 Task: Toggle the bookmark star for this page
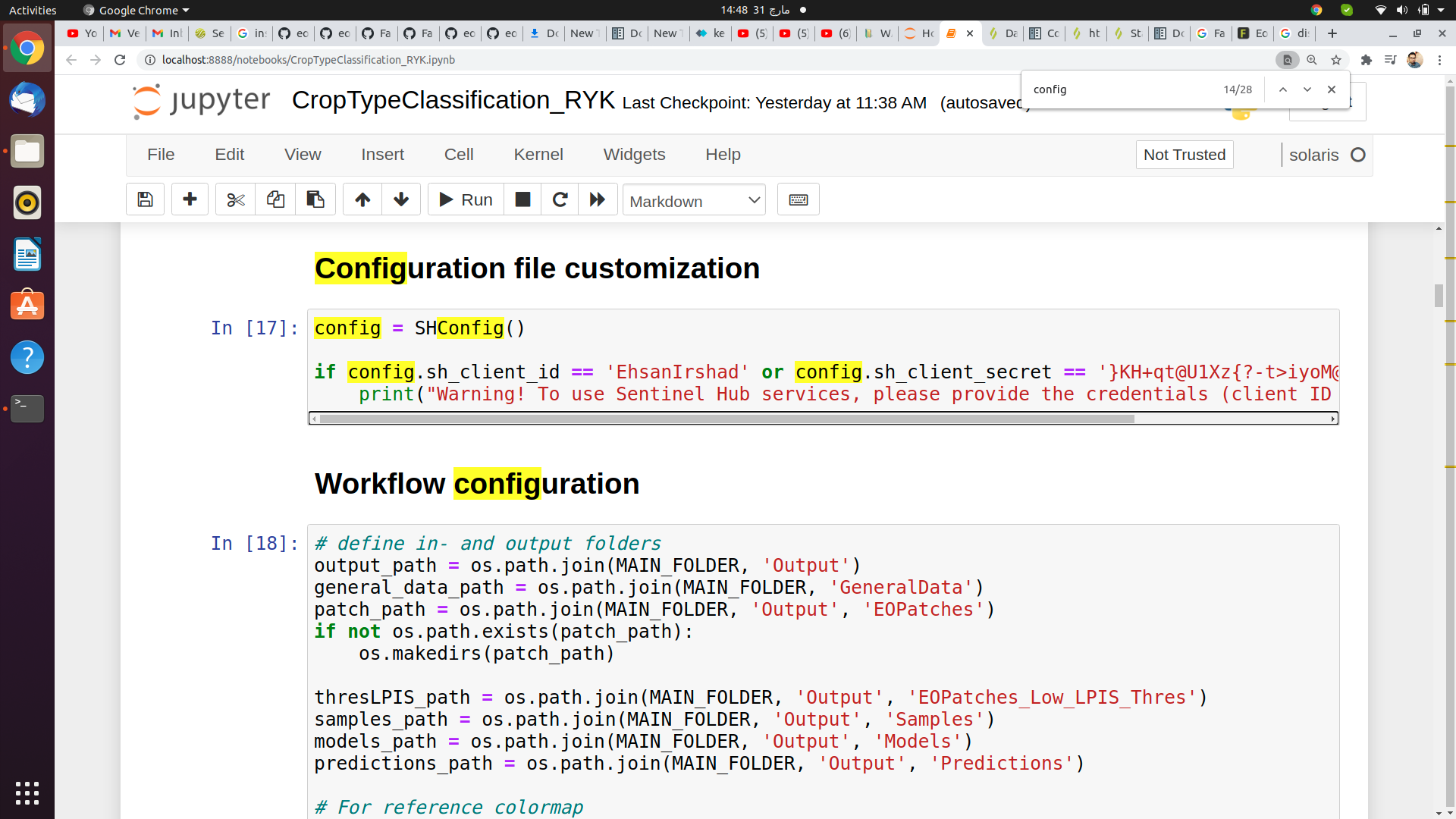click(x=1335, y=60)
